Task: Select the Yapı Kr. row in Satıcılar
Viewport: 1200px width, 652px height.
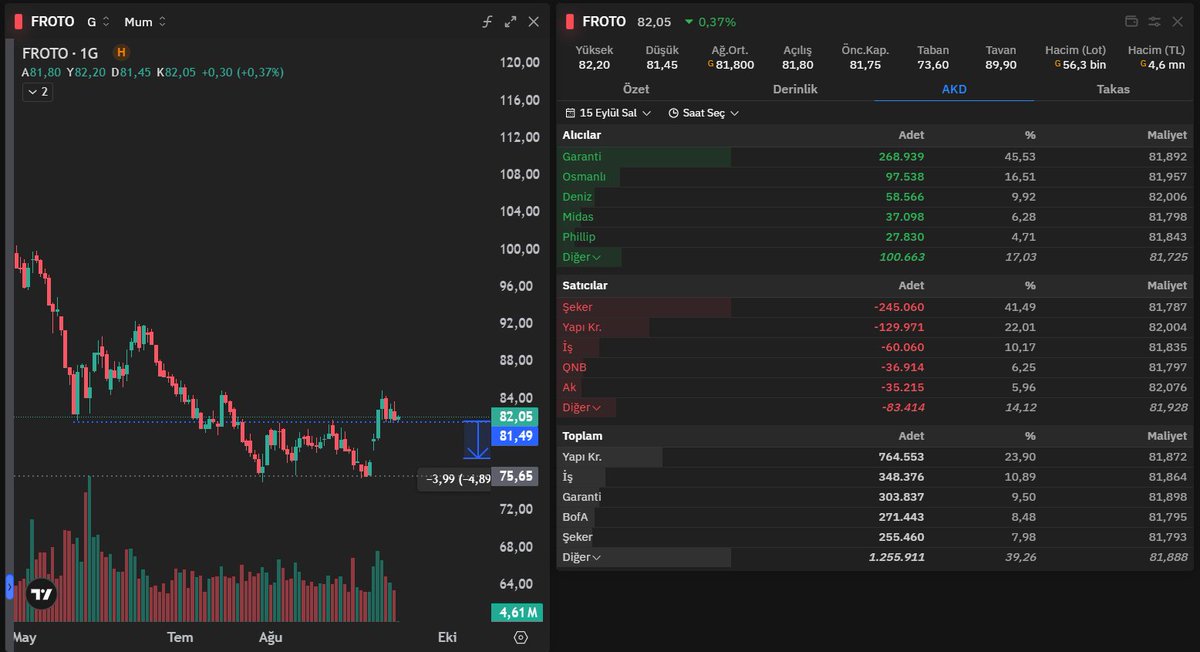Action: click(875, 327)
